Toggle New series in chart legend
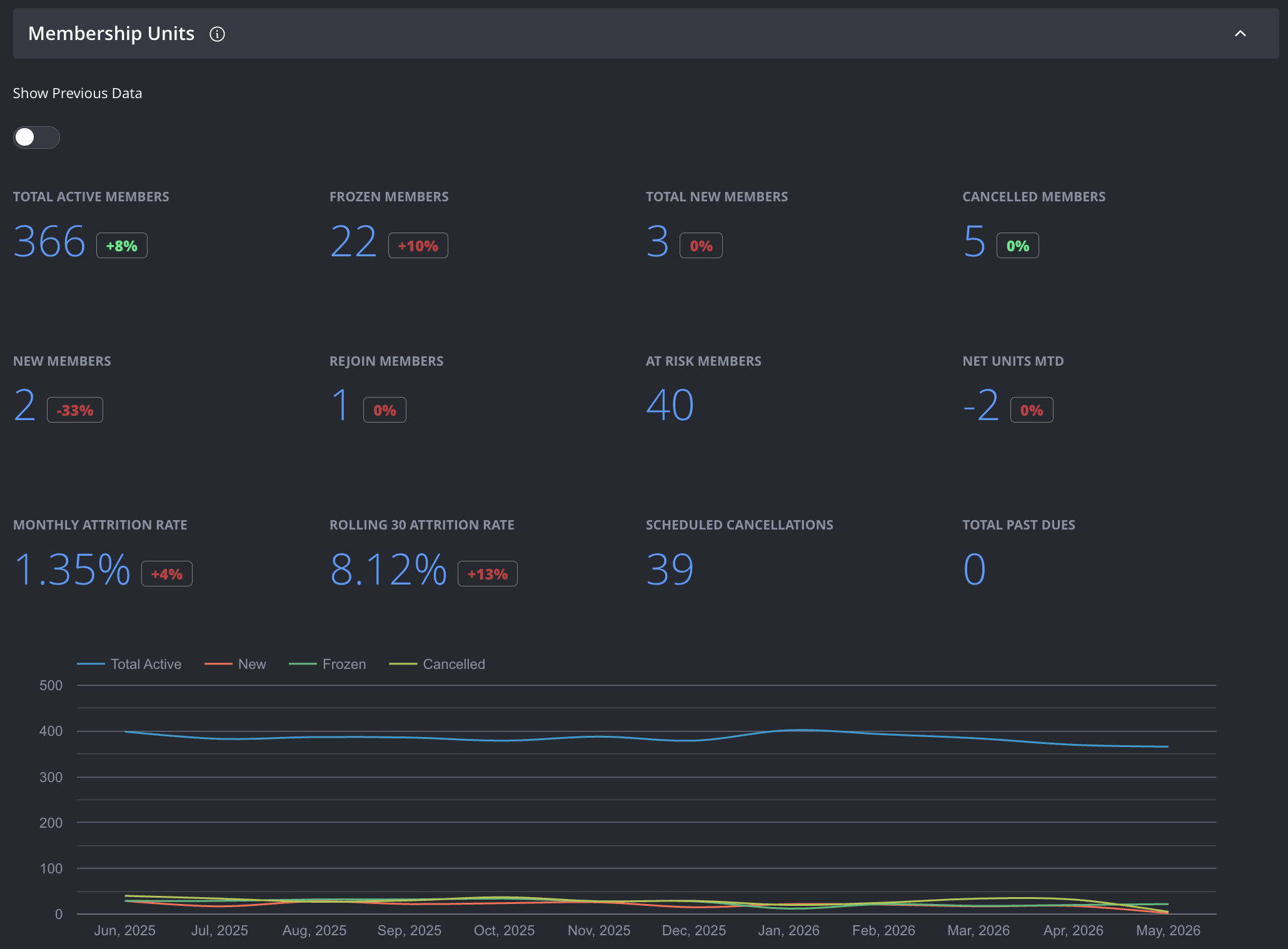The width and height of the screenshot is (1288, 949). pyautogui.click(x=235, y=664)
